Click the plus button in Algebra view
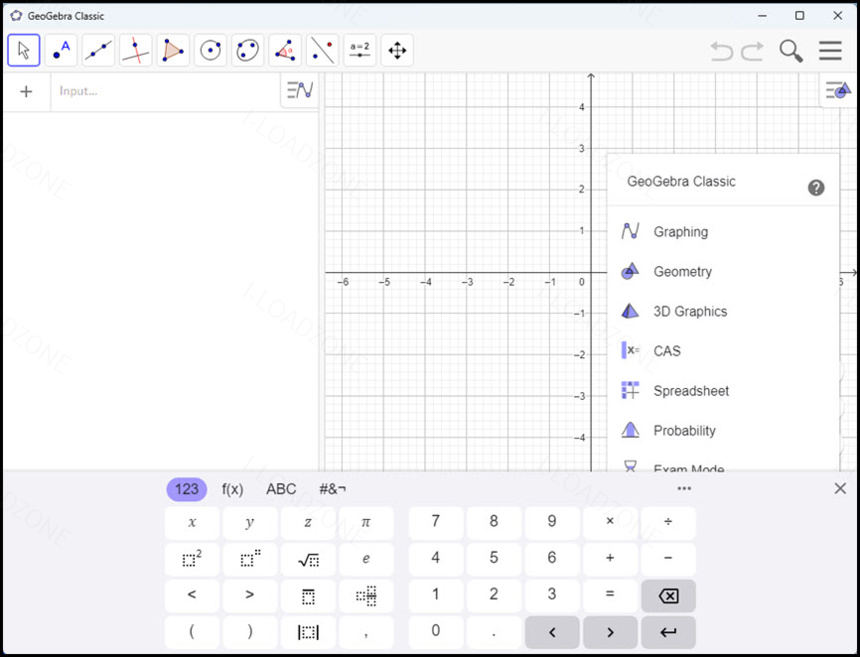The width and height of the screenshot is (860, 657). tap(26, 92)
